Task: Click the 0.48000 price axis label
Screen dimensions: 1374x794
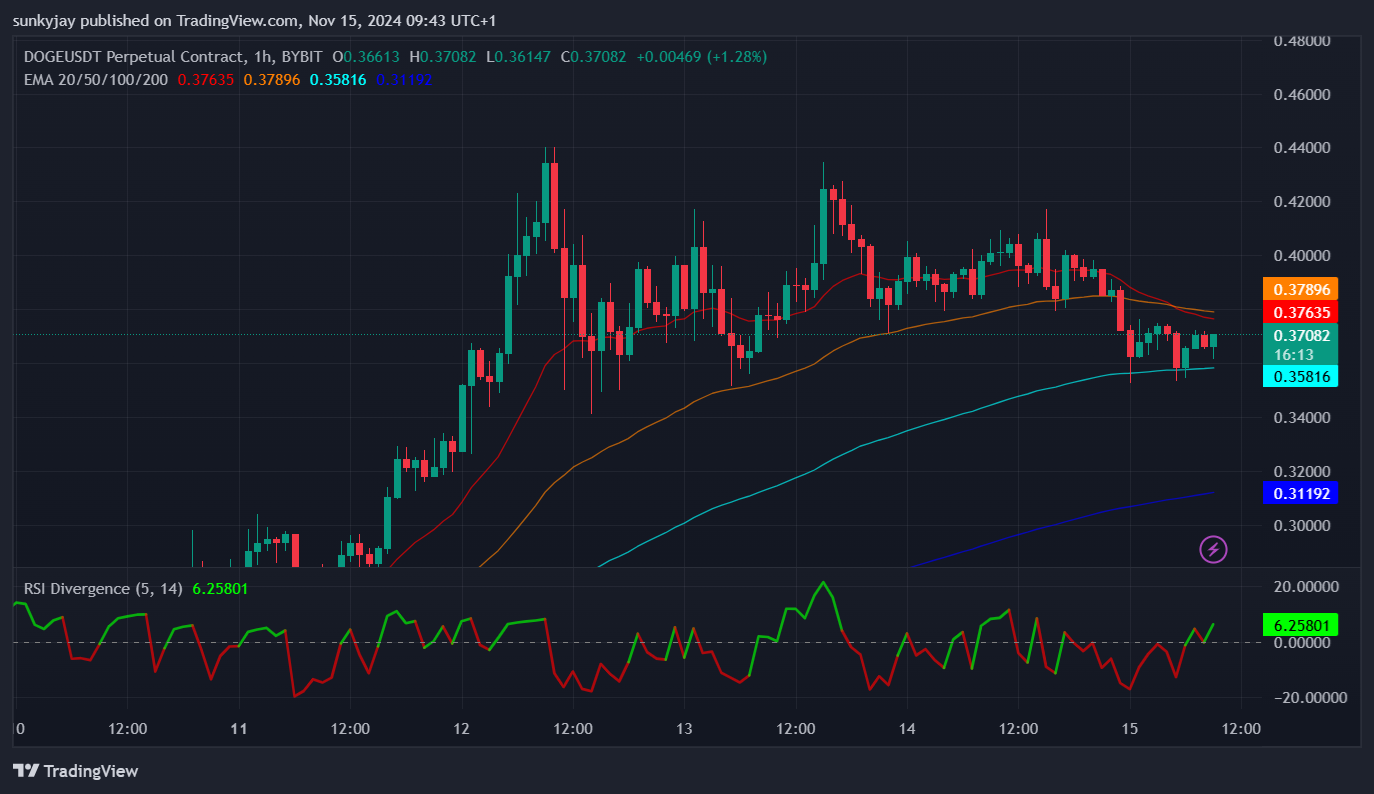Action: click(1301, 41)
